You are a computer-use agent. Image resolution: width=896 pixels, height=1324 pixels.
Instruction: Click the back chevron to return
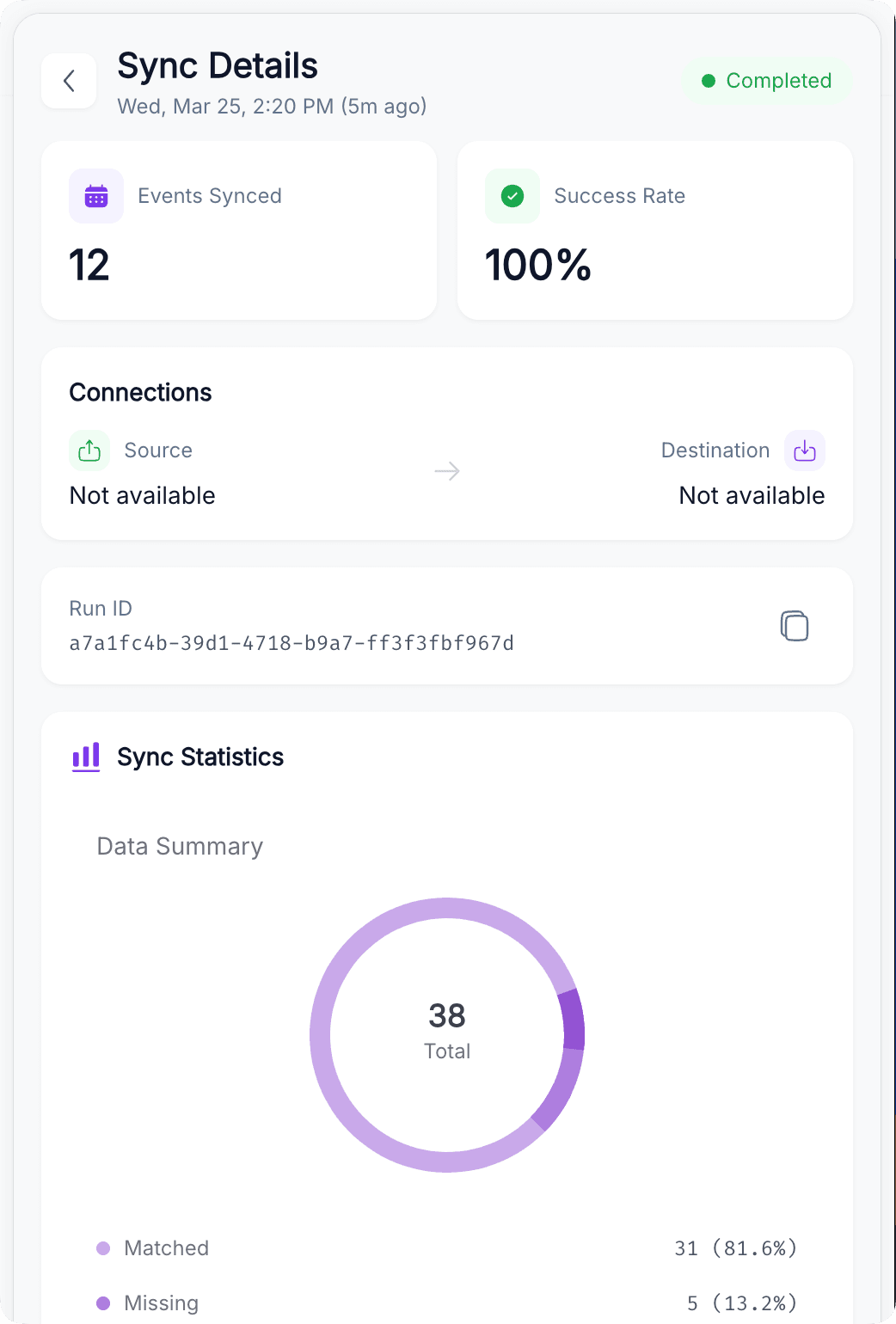pos(68,80)
